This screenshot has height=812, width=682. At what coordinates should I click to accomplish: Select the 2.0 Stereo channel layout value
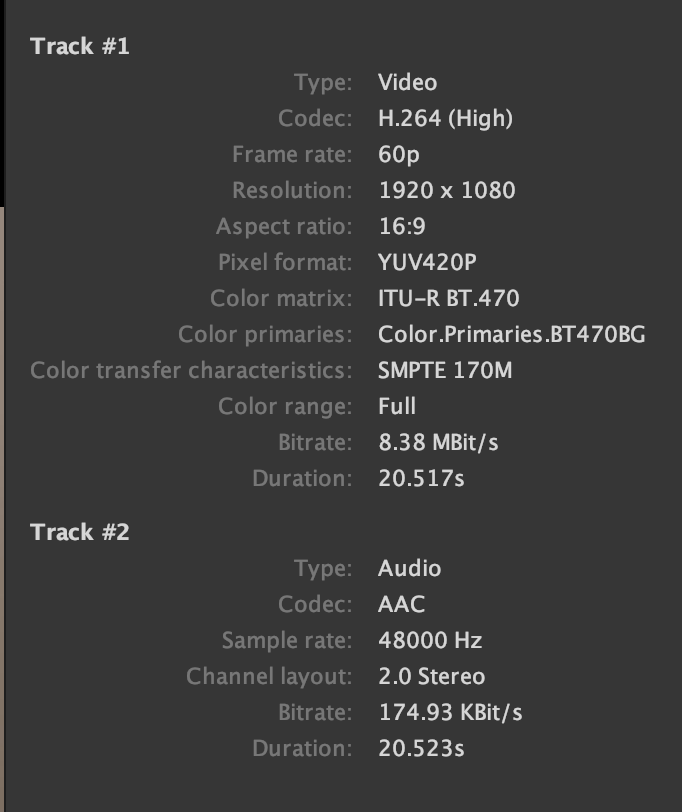(431, 676)
